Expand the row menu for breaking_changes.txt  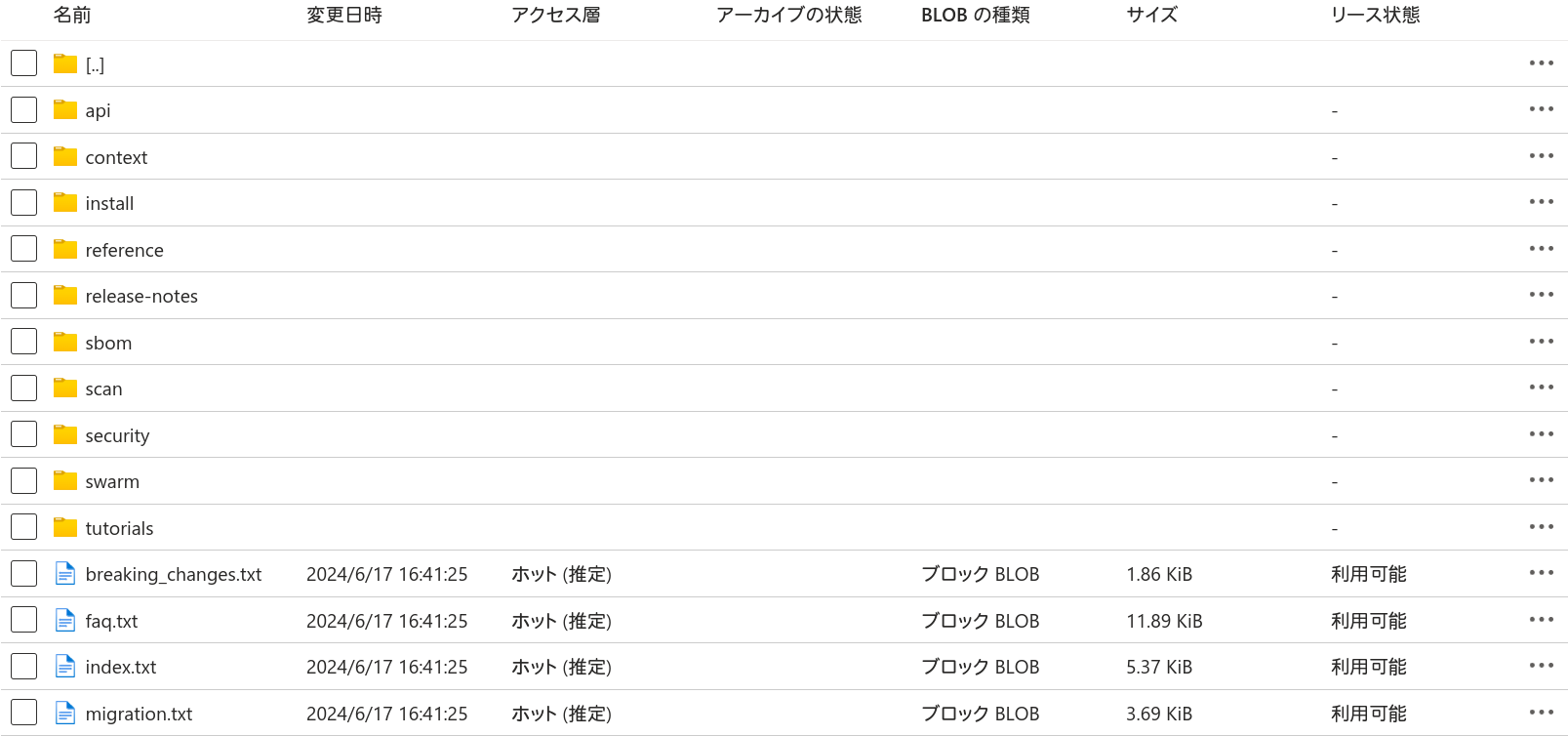pos(1542,573)
